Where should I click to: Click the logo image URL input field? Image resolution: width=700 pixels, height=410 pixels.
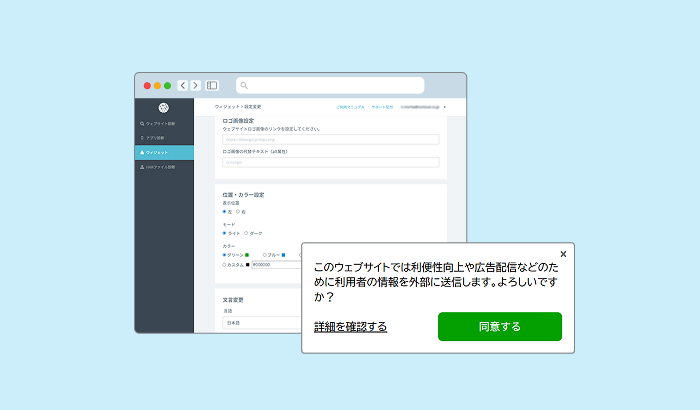pos(330,140)
